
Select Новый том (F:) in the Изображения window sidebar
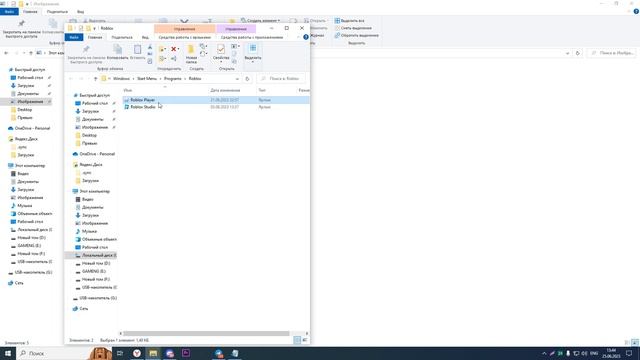31,254
